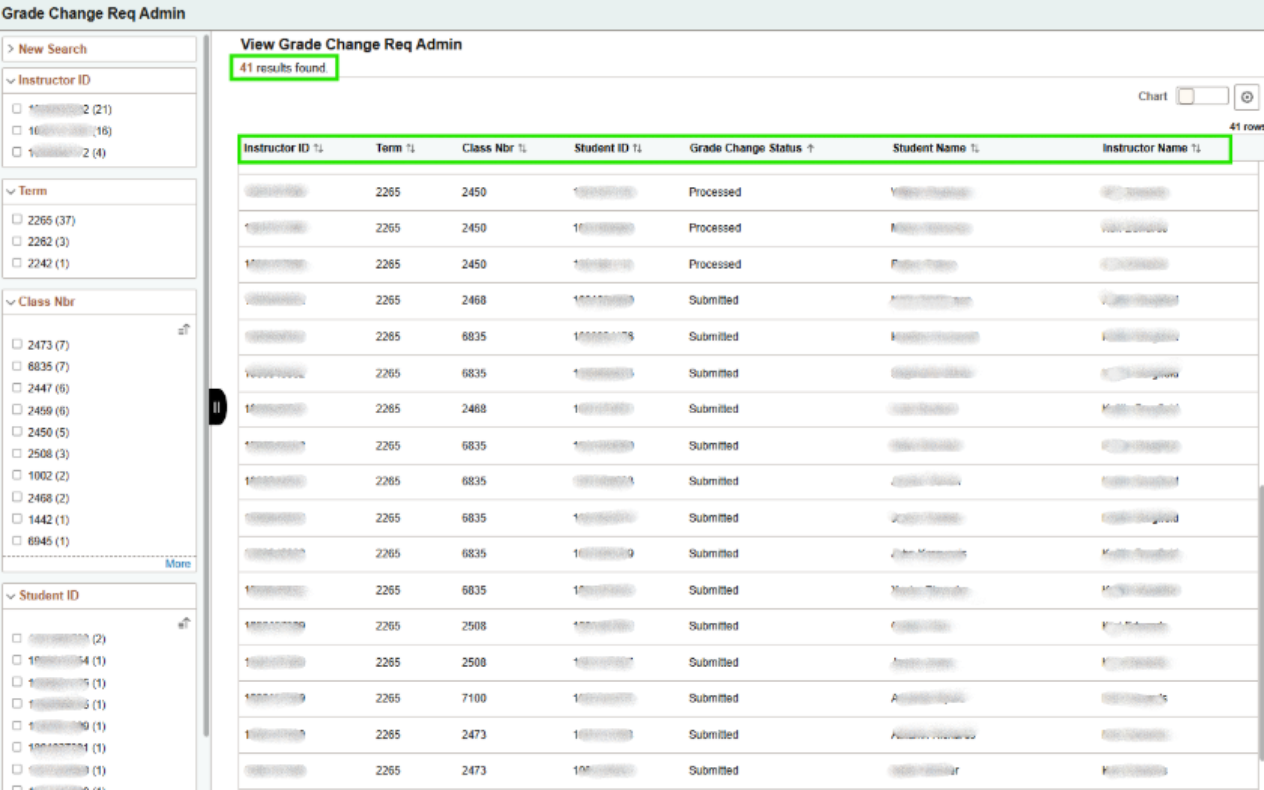Screen dimensions: 1264x790
Task: Select Class Nbr 2473 (7) checkbox
Action: [16, 345]
